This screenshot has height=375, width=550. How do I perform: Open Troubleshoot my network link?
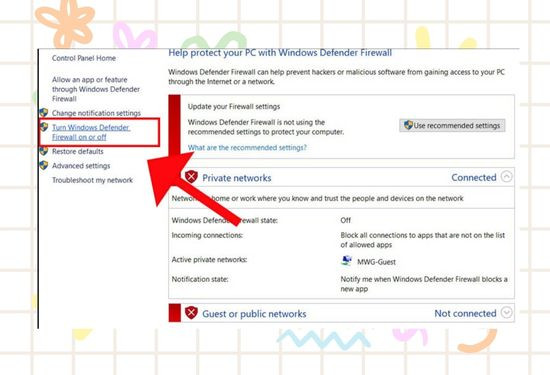coord(92,180)
